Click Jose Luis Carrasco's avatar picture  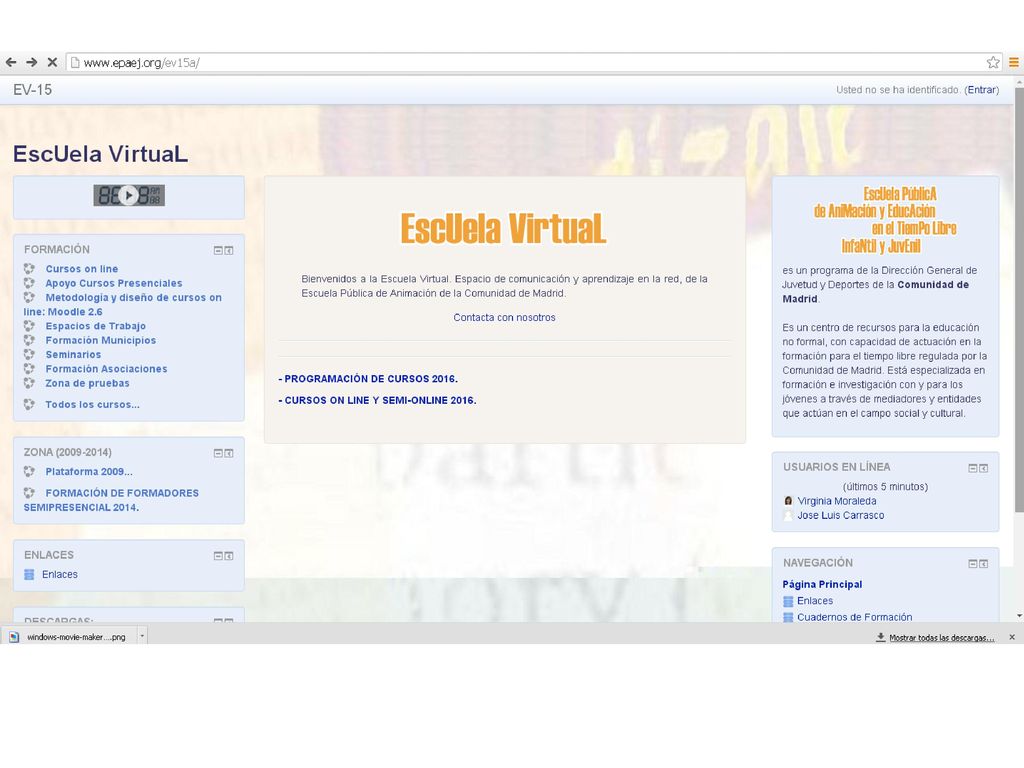(x=788, y=515)
